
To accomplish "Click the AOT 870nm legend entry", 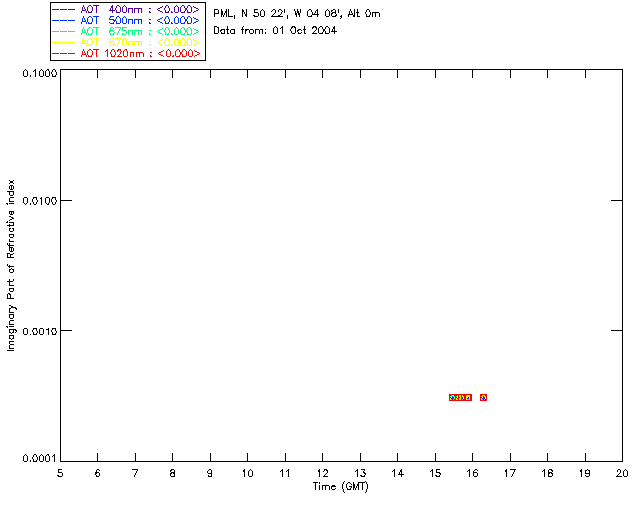I will click(126, 42).
